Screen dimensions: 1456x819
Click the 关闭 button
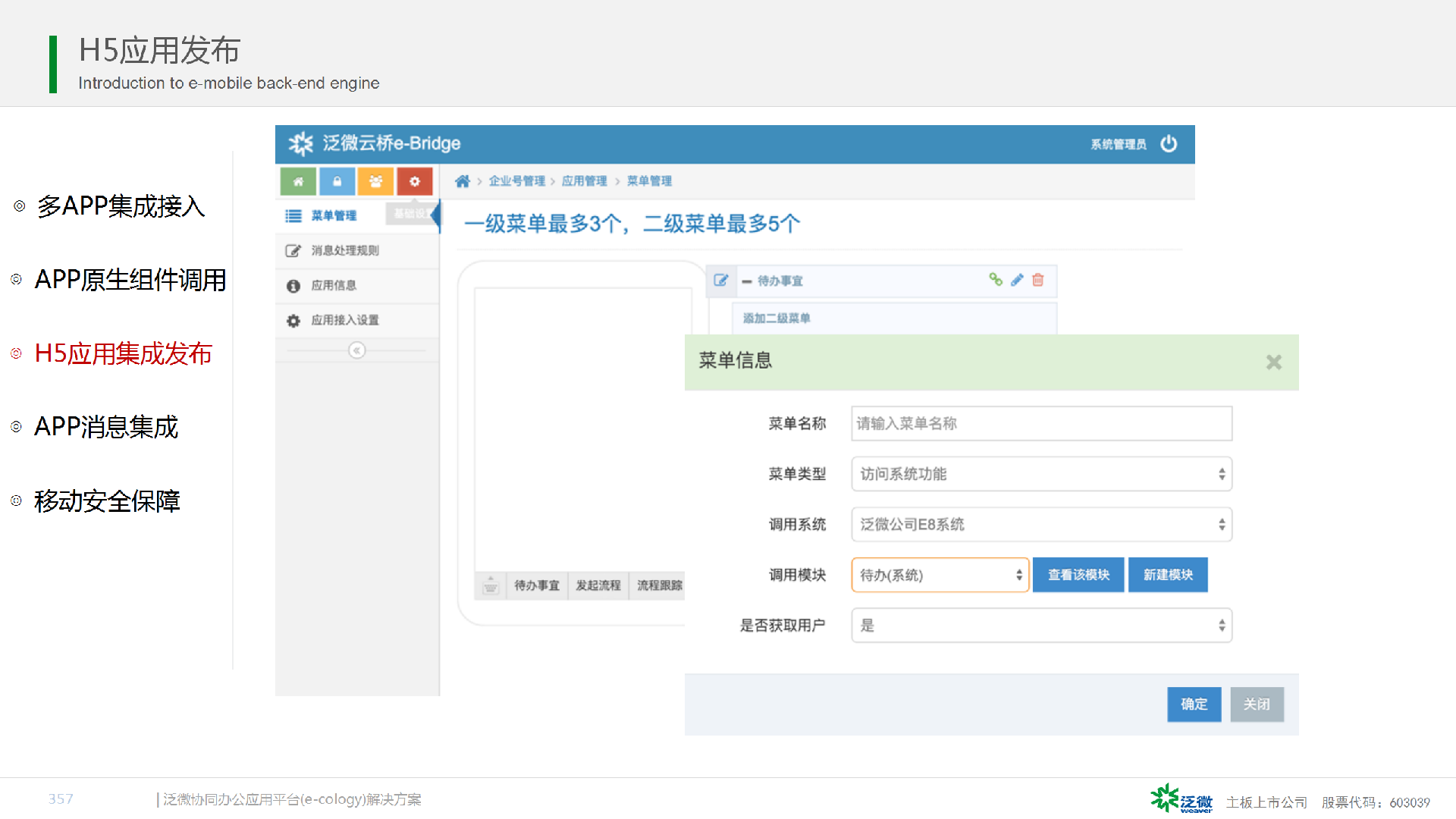(x=1257, y=704)
